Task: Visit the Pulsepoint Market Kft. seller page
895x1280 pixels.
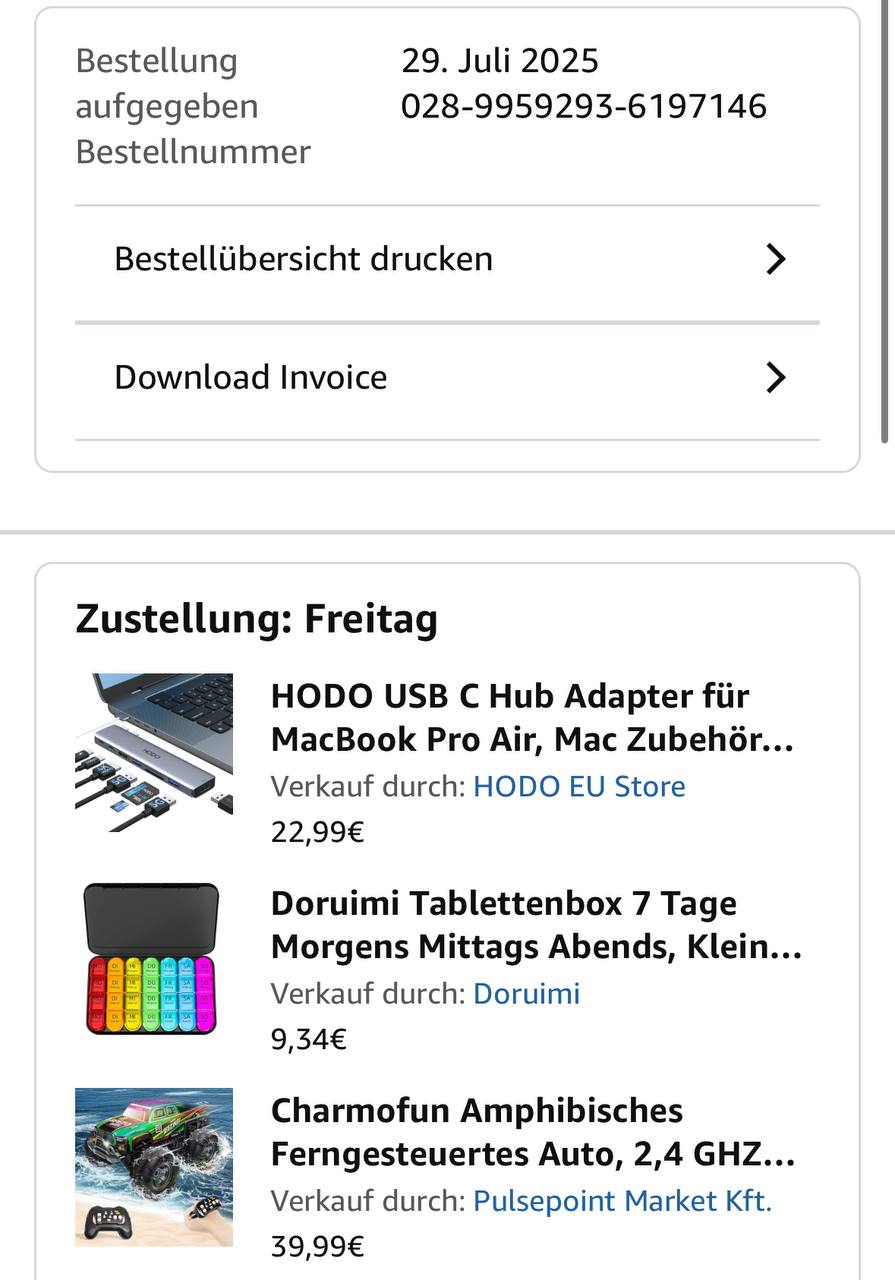Action: coord(622,1201)
